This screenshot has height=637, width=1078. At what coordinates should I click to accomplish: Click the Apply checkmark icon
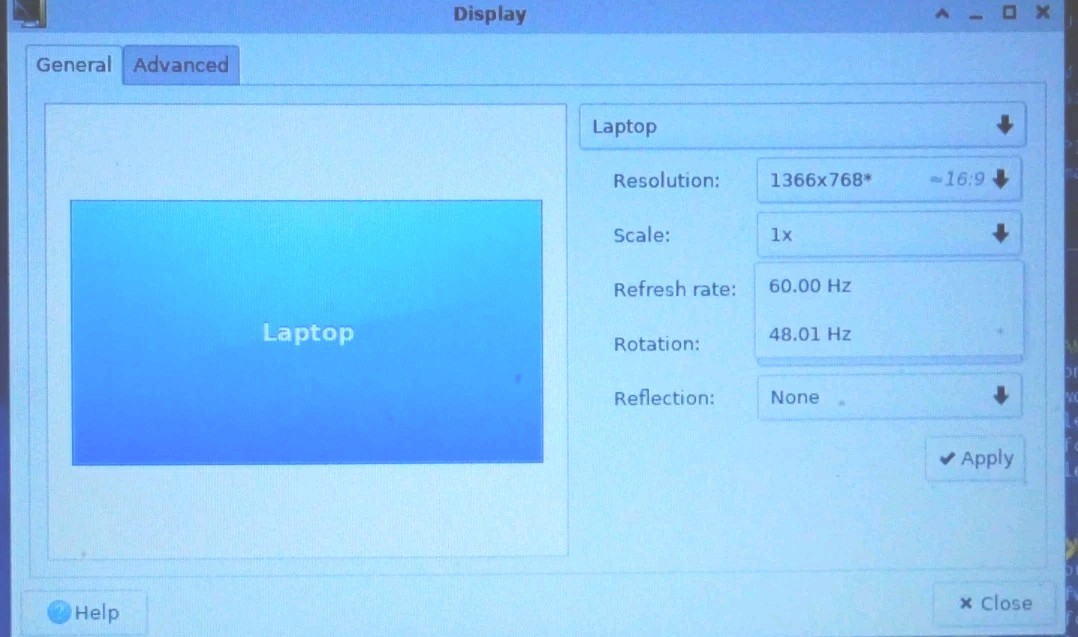point(947,458)
